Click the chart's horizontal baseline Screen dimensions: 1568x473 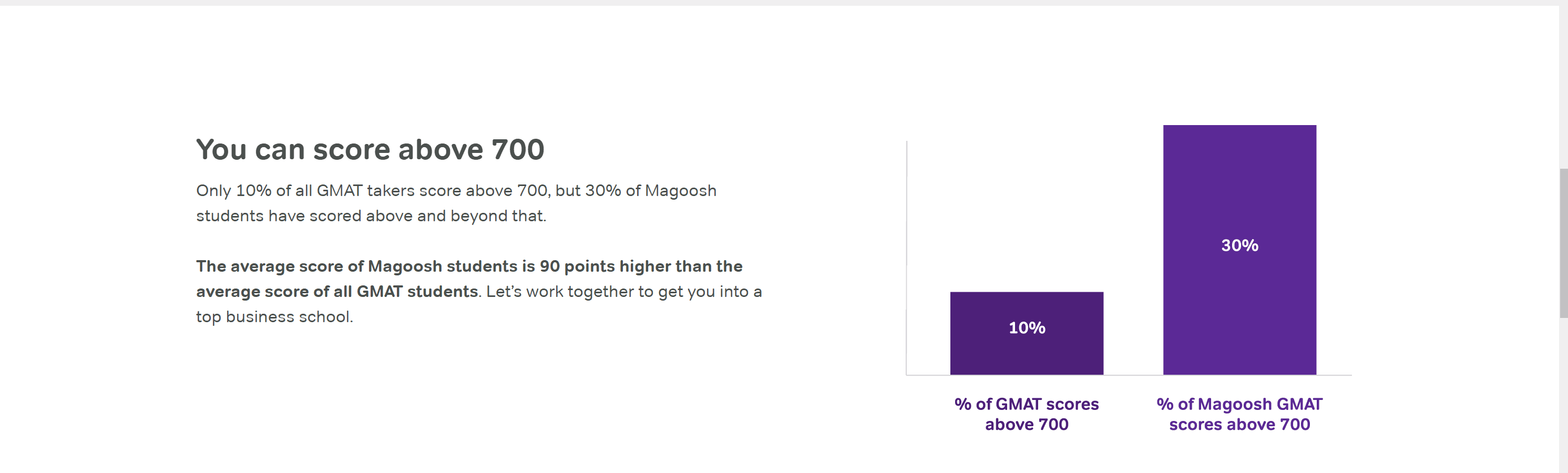point(1129,375)
